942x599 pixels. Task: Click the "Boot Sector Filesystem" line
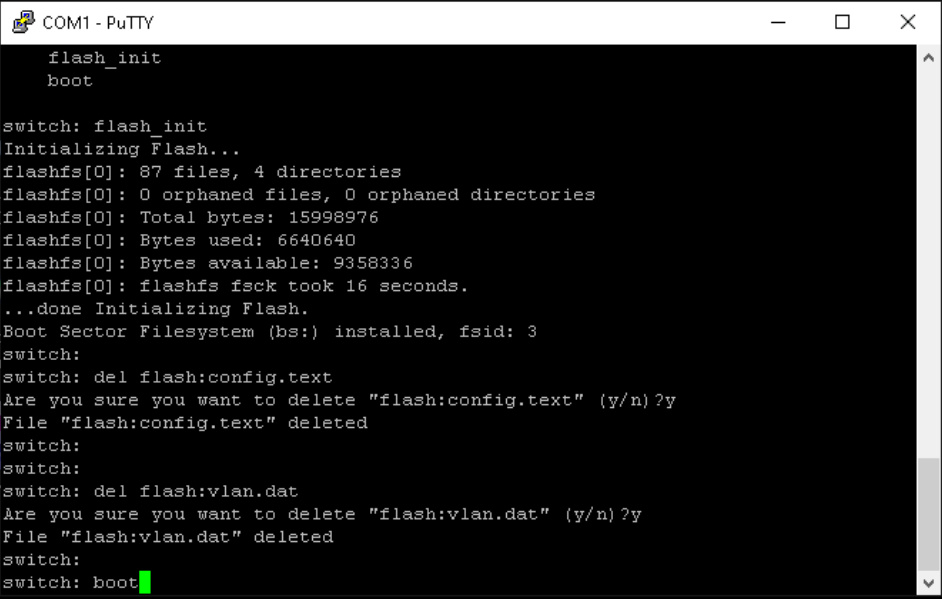click(269, 331)
